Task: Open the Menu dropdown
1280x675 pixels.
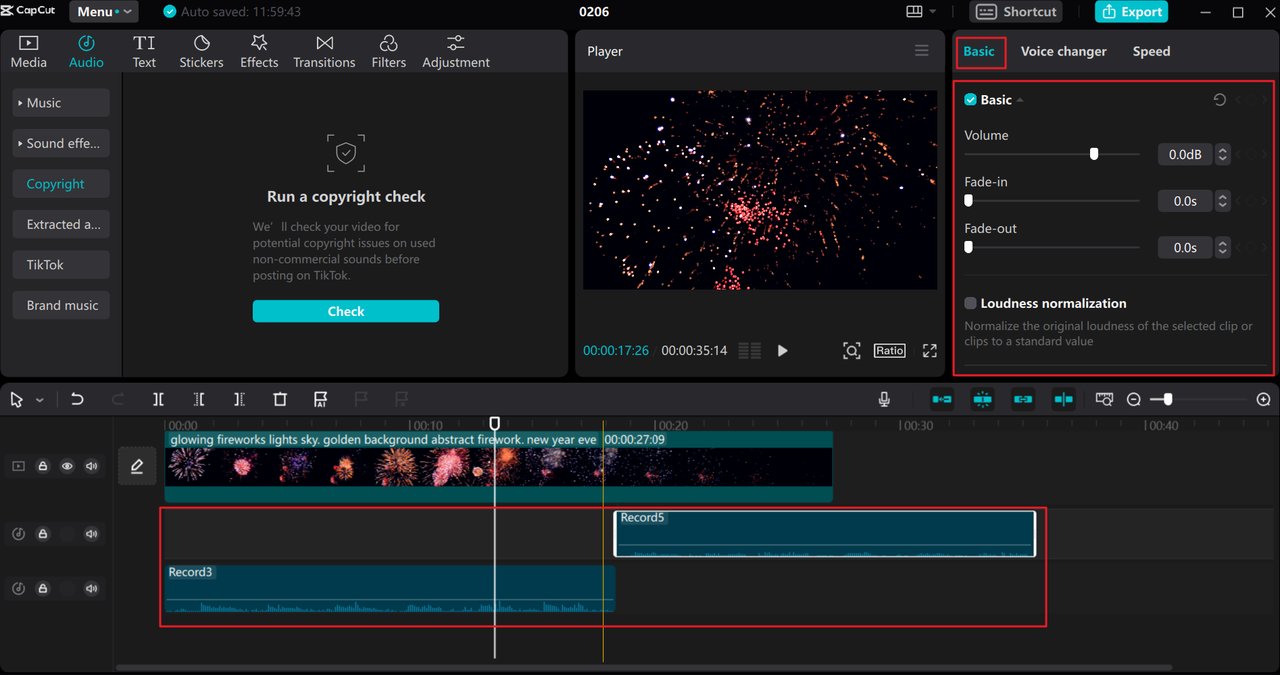Action: [104, 12]
